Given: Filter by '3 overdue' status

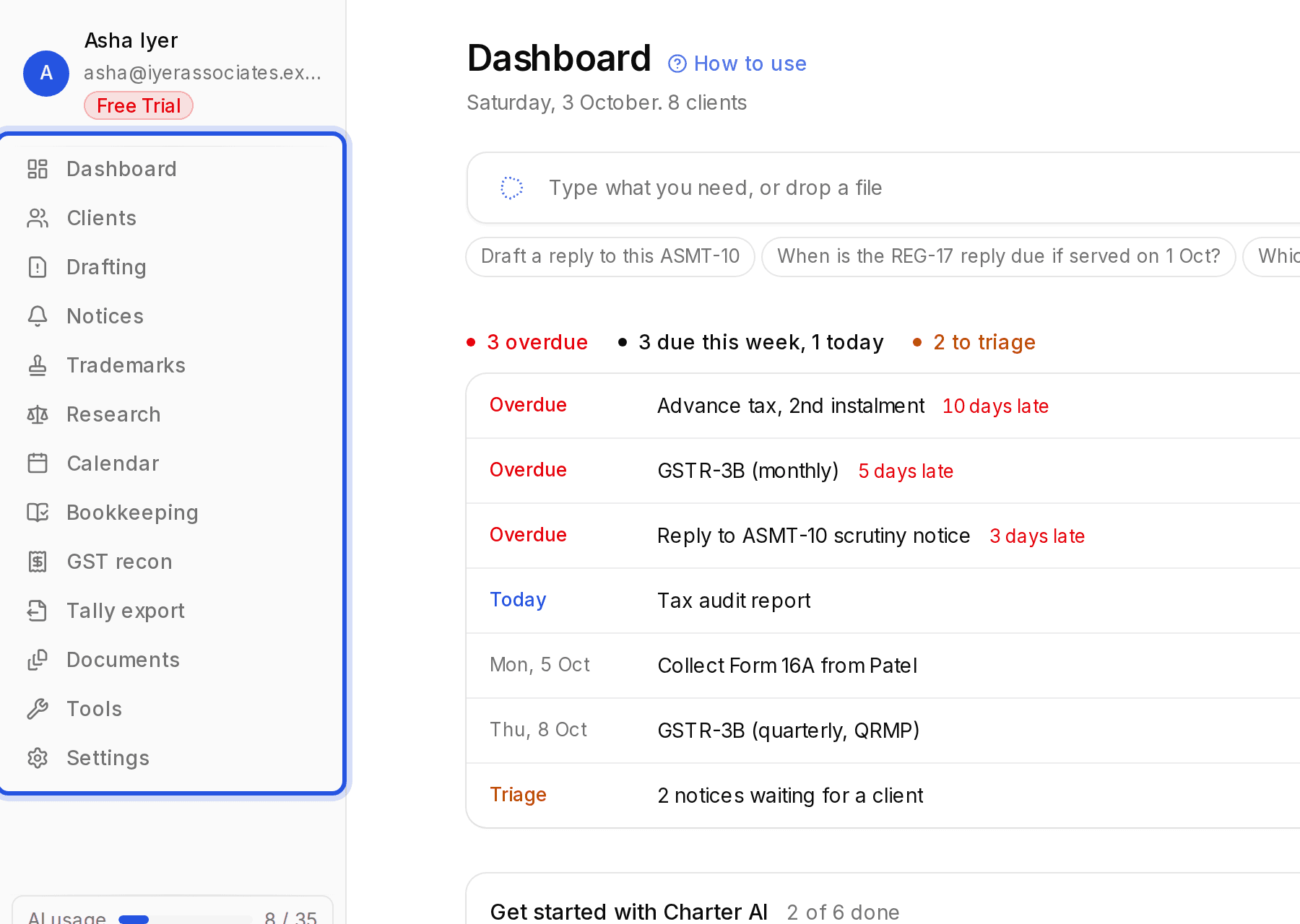Looking at the screenshot, I should 527,342.
